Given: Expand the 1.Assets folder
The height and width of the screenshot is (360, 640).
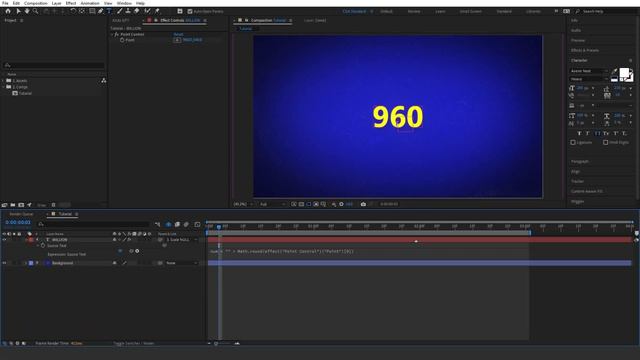Looking at the screenshot, I should [x=4, y=81].
